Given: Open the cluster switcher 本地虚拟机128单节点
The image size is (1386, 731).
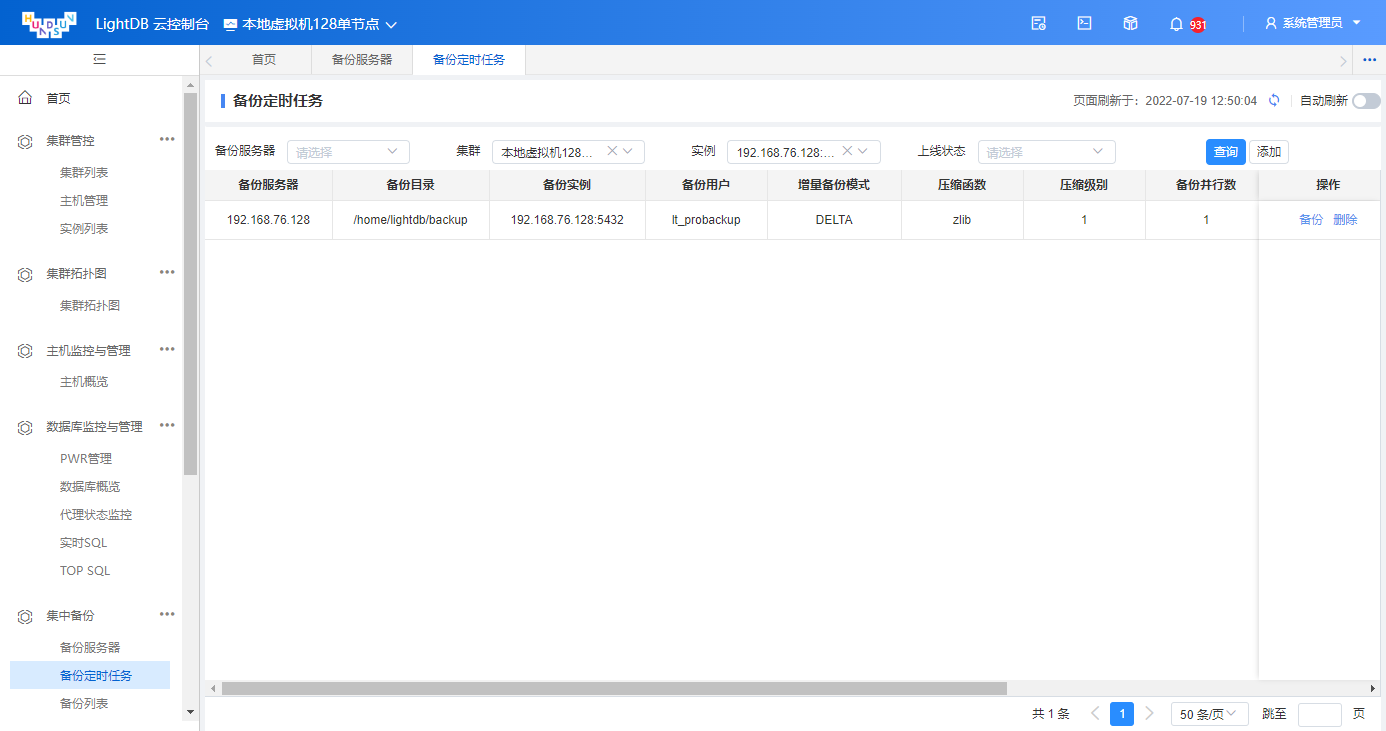Looking at the screenshot, I should pos(310,23).
